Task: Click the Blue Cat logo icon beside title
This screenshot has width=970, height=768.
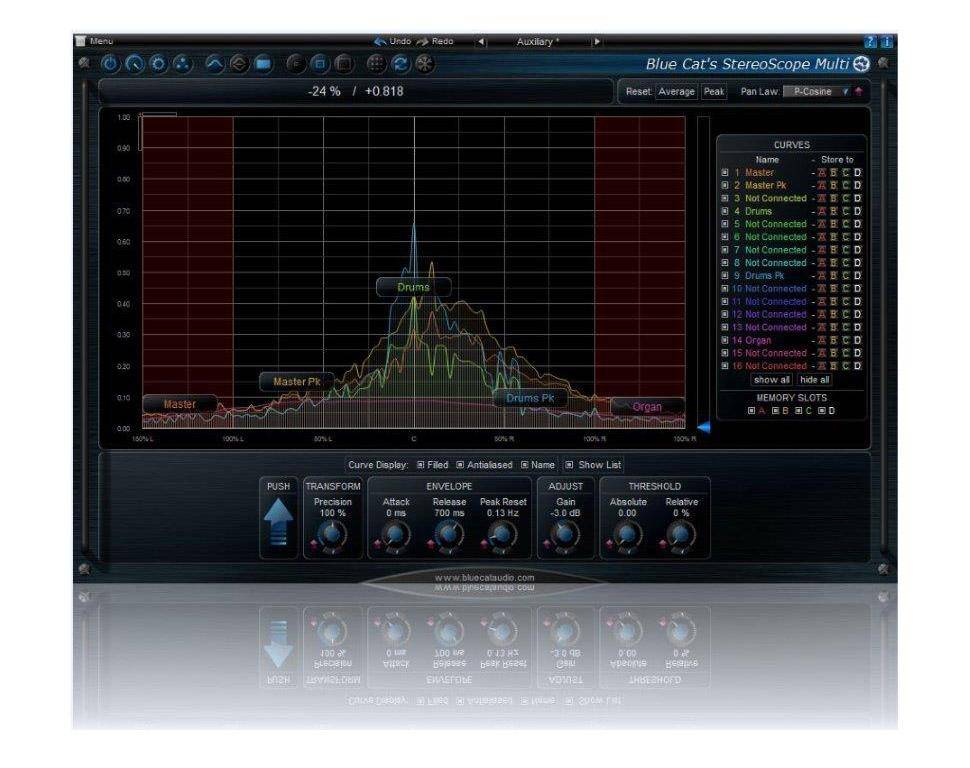Action: 861,63
